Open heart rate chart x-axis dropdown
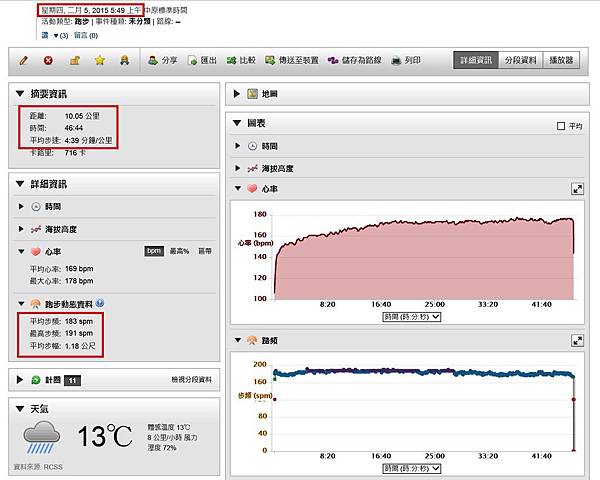This screenshot has width=600, height=480. [x=412, y=317]
